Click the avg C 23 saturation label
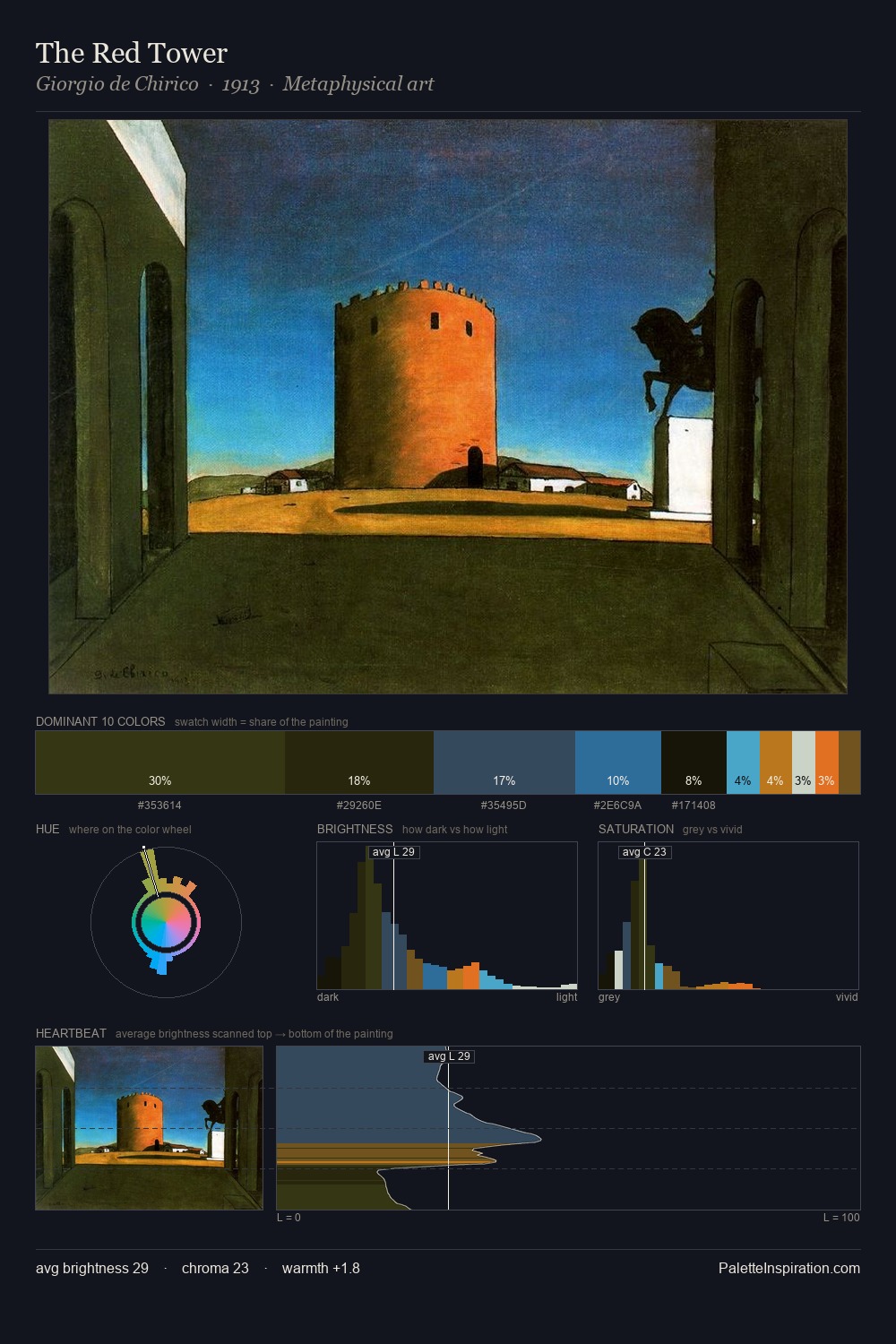Image resolution: width=896 pixels, height=1344 pixels. [644, 852]
